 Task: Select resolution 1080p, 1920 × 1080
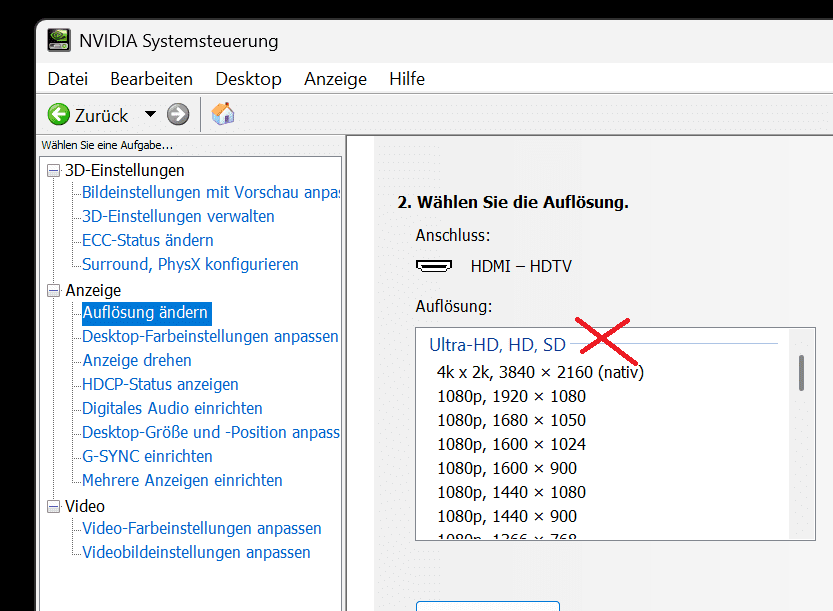pyautogui.click(x=511, y=396)
